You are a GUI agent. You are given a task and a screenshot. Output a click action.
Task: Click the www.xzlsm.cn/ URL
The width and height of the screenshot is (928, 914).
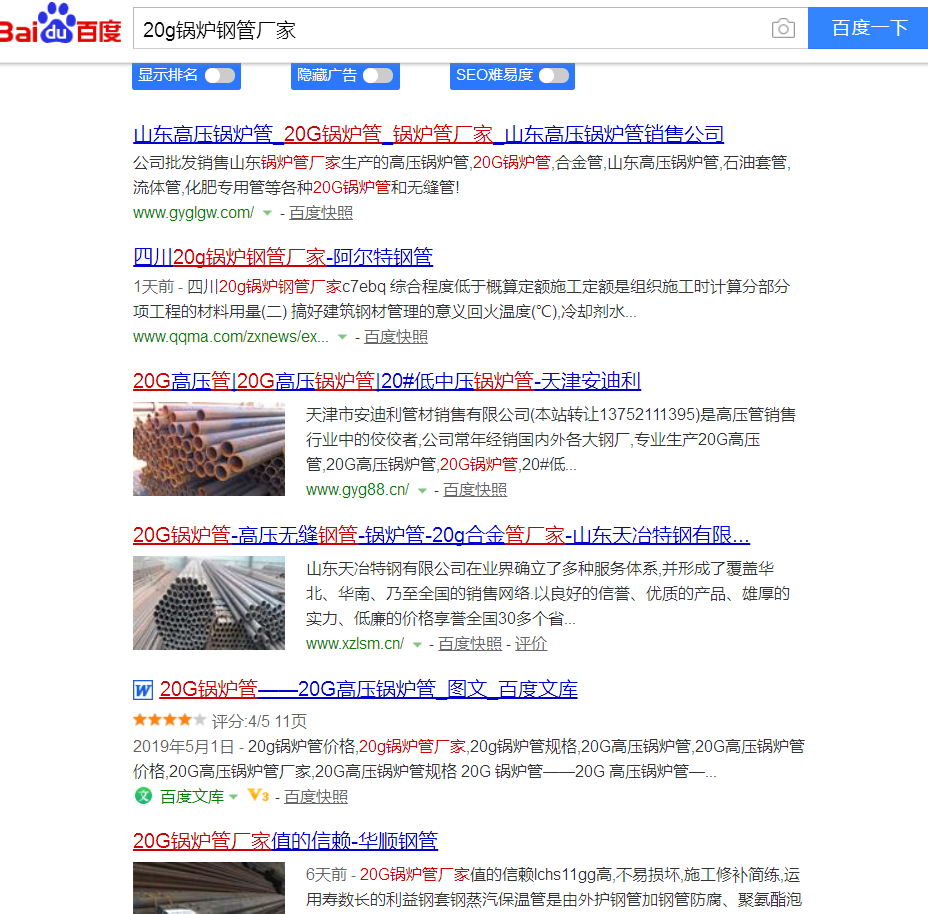(x=355, y=644)
